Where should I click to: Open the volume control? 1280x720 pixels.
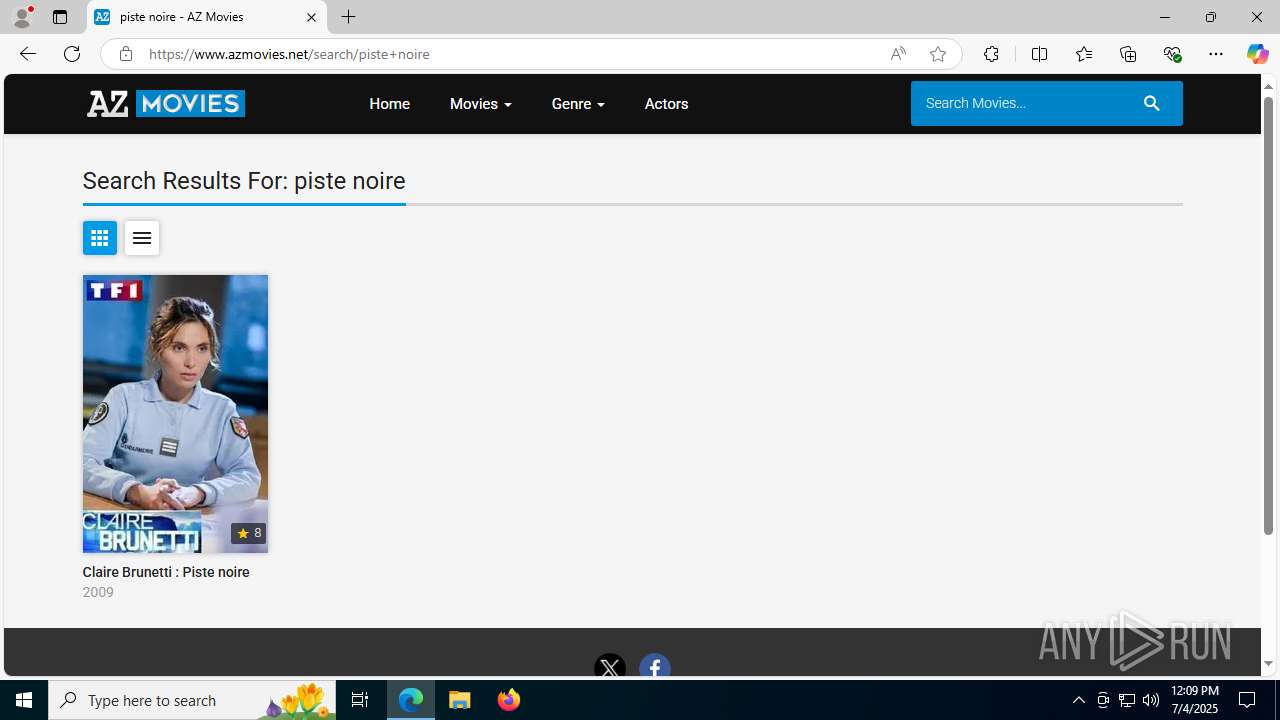tap(1151, 700)
